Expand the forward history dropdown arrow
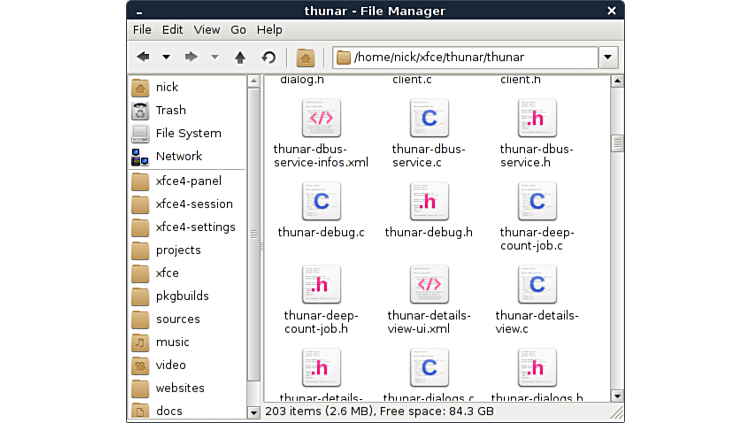Viewport: 752px width, 423px height. coord(214,57)
